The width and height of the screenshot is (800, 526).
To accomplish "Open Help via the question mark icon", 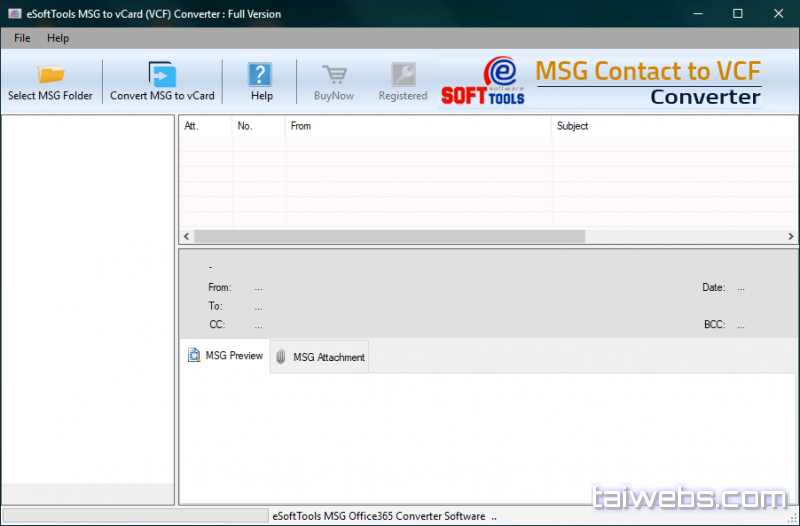I will tap(261, 74).
